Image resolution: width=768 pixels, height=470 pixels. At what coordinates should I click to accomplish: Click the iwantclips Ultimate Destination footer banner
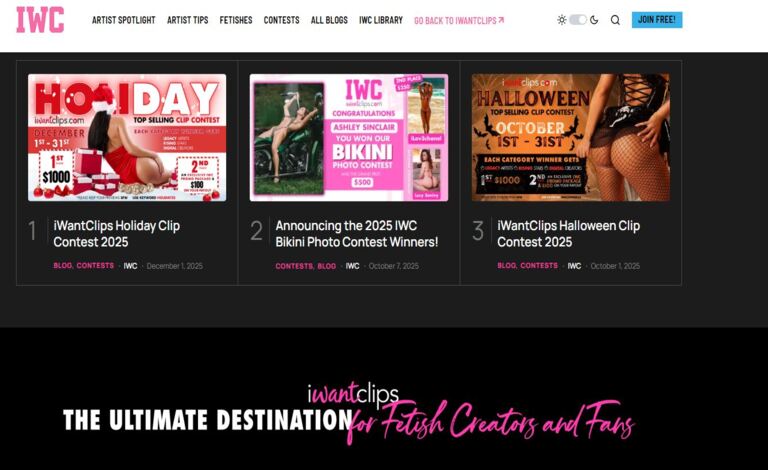pyautogui.click(x=349, y=414)
